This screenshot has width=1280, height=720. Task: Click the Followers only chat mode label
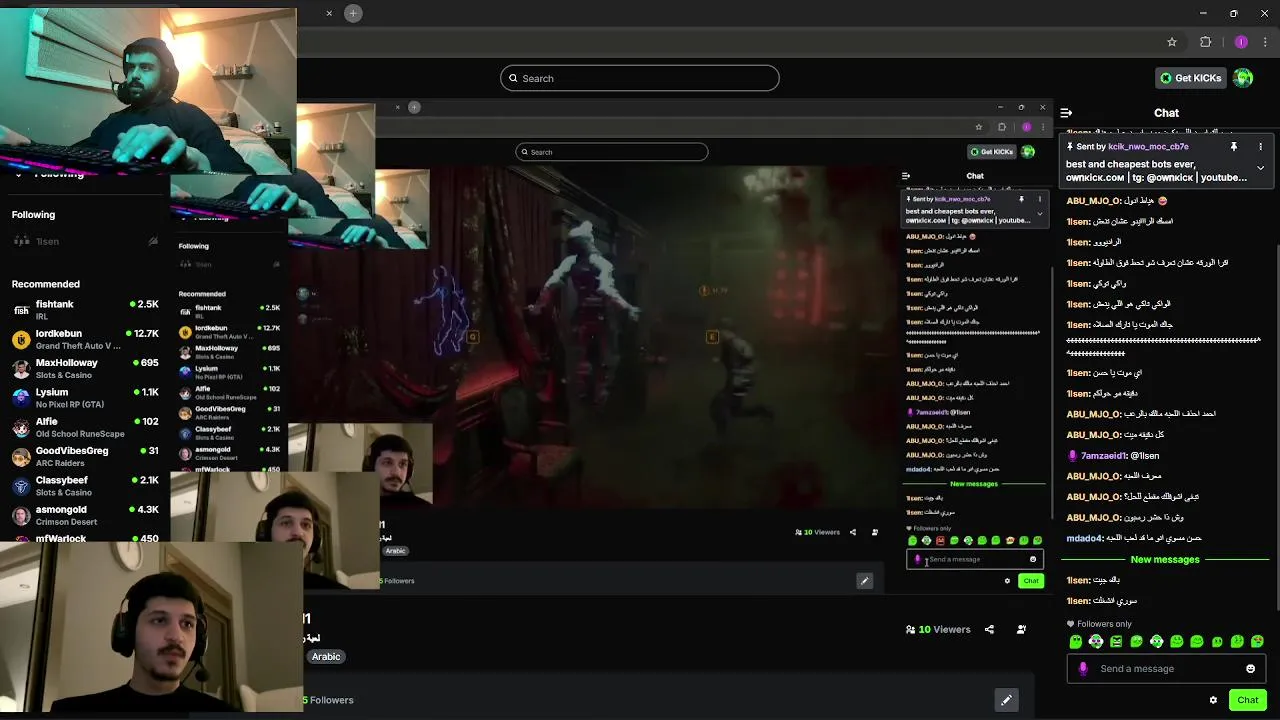point(1099,624)
